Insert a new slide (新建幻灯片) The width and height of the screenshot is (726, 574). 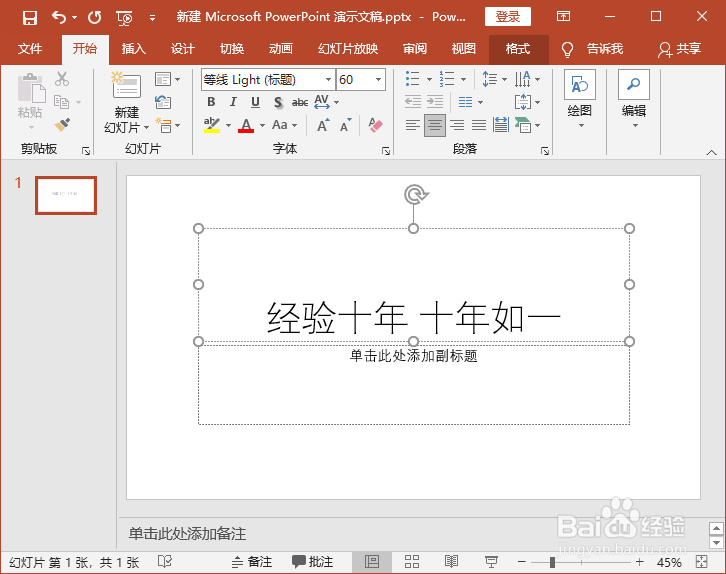pyautogui.click(x=126, y=103)
